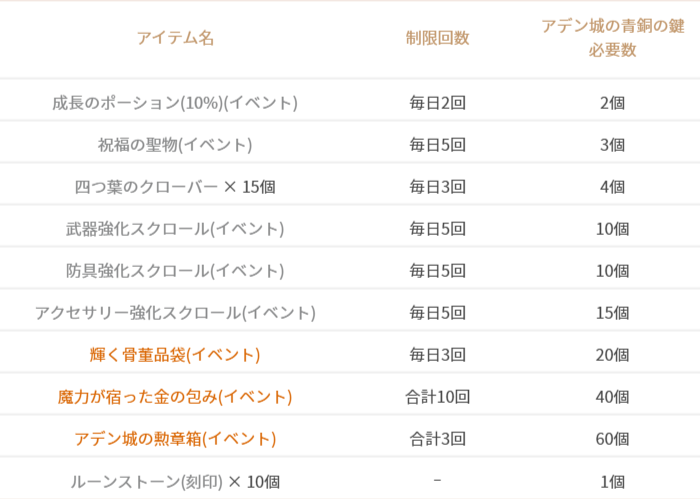700x499 pixels.
Task: Select 四つ葉のクローバー × 15個 item
Action: [175, 186]
